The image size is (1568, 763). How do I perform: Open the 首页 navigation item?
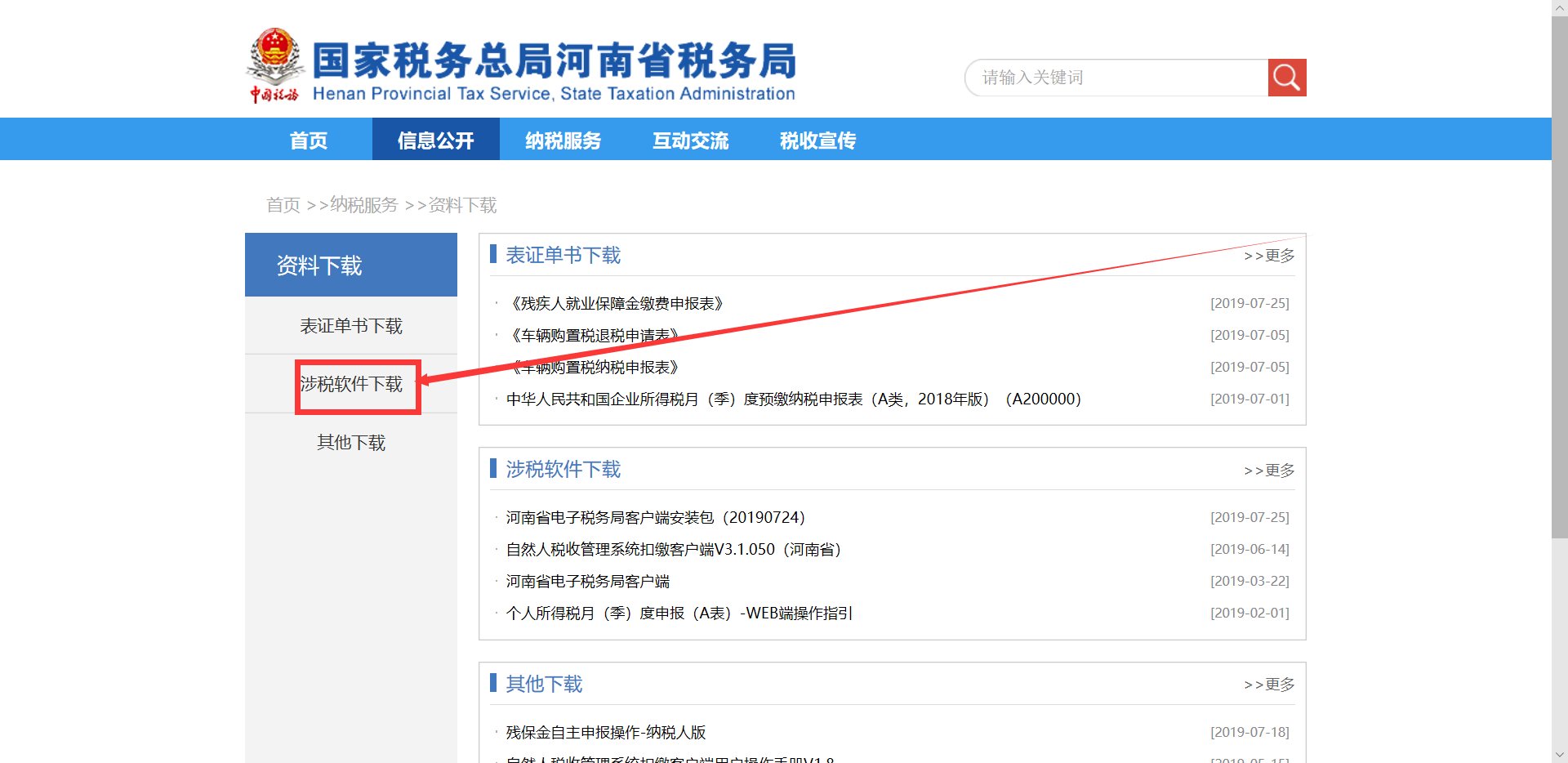pyautogui.click(x=308, y=140)
